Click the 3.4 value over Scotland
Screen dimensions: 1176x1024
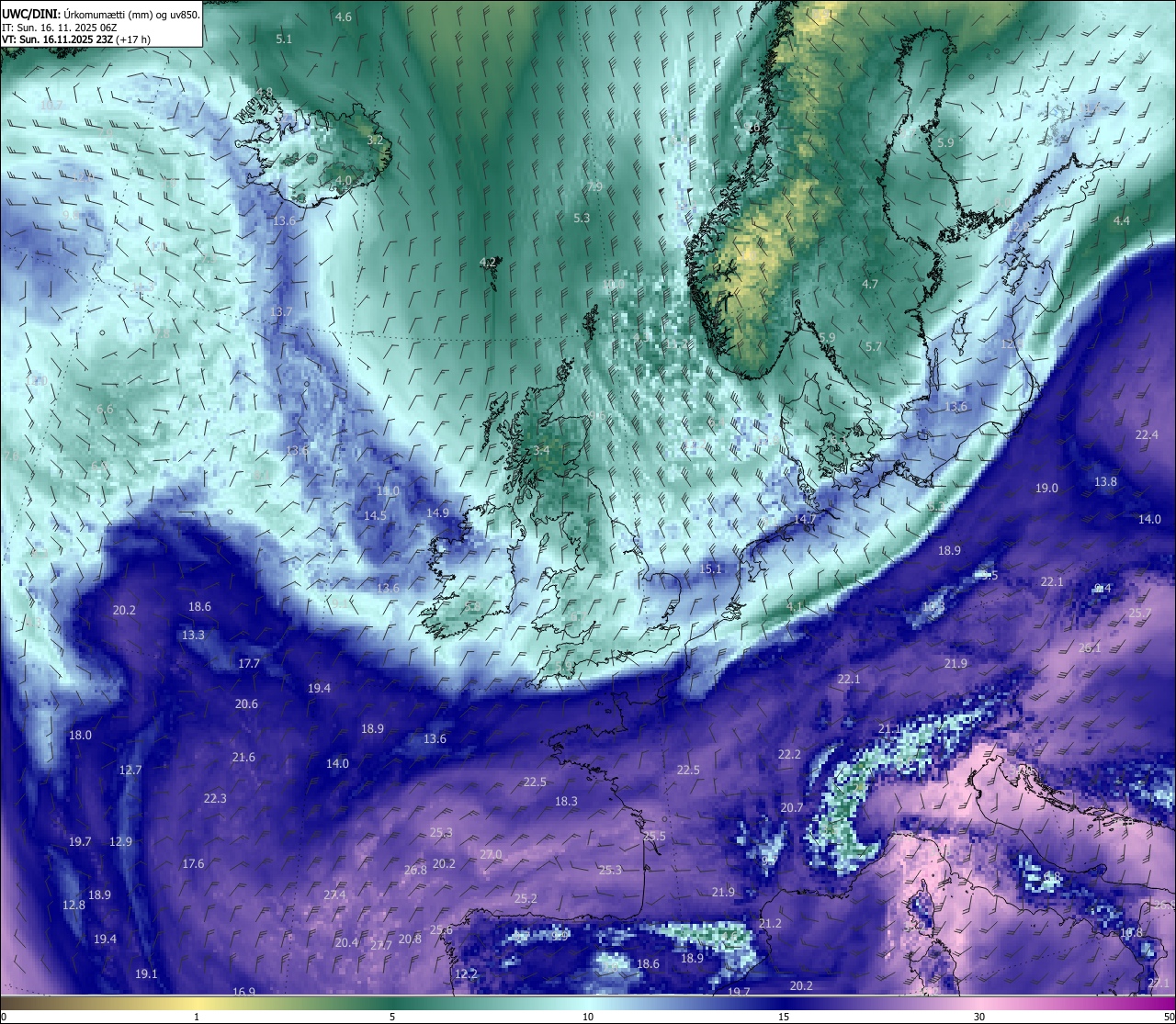coord(542,451)
